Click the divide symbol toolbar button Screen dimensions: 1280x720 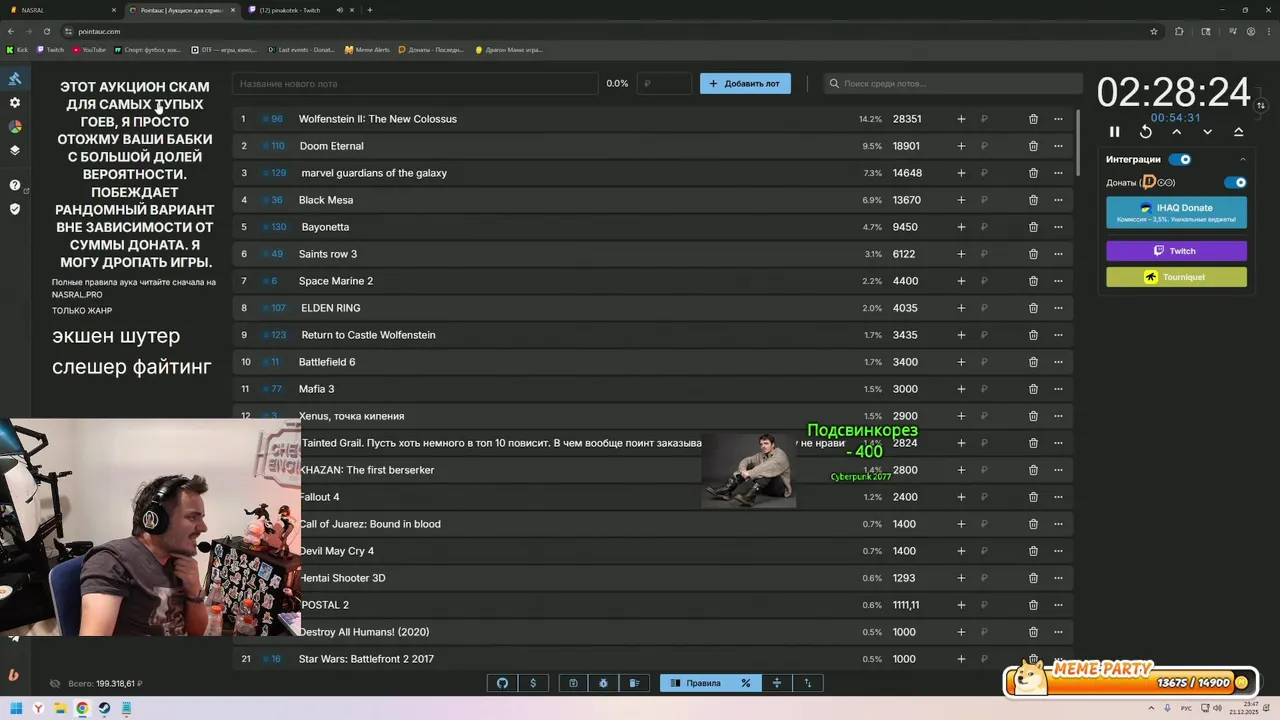[x=776, y=683]
